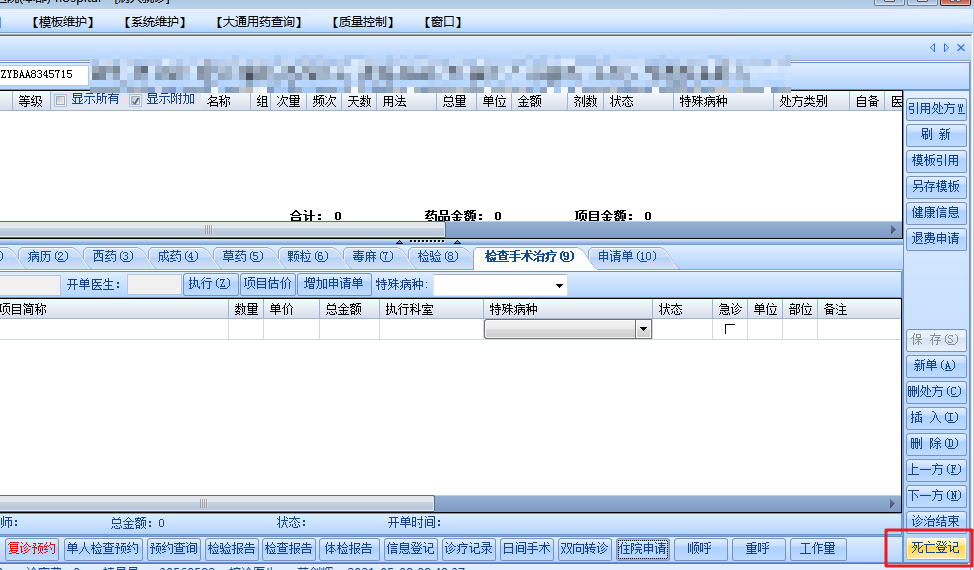Click the 模板引用 button
Viewport: 974px width, 570px height.
point(935,161)
